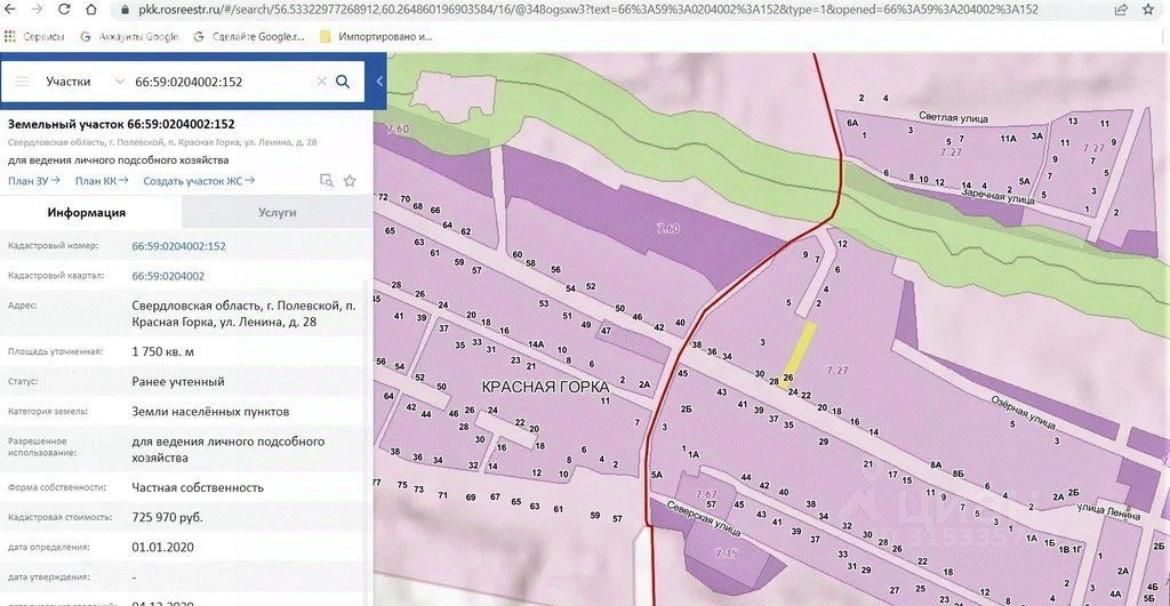Open the Импортировано bookmarks folder
Screen dimensions: 1170x606
pyautogui.click(x=376, y=37)
